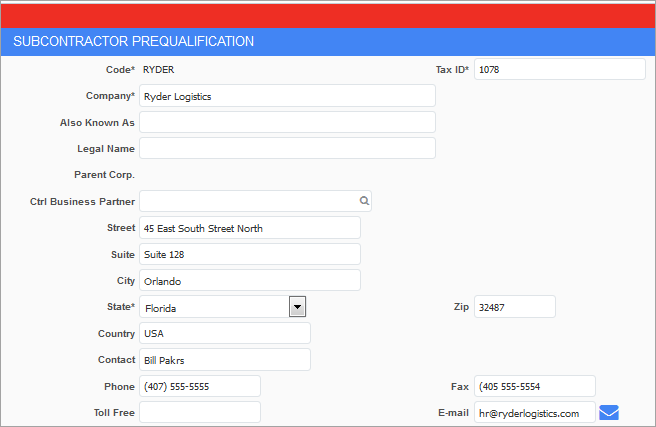Click the Ctrl Business Partner search icon
Viewport: 656px width, 427px height.
point(364,201)
